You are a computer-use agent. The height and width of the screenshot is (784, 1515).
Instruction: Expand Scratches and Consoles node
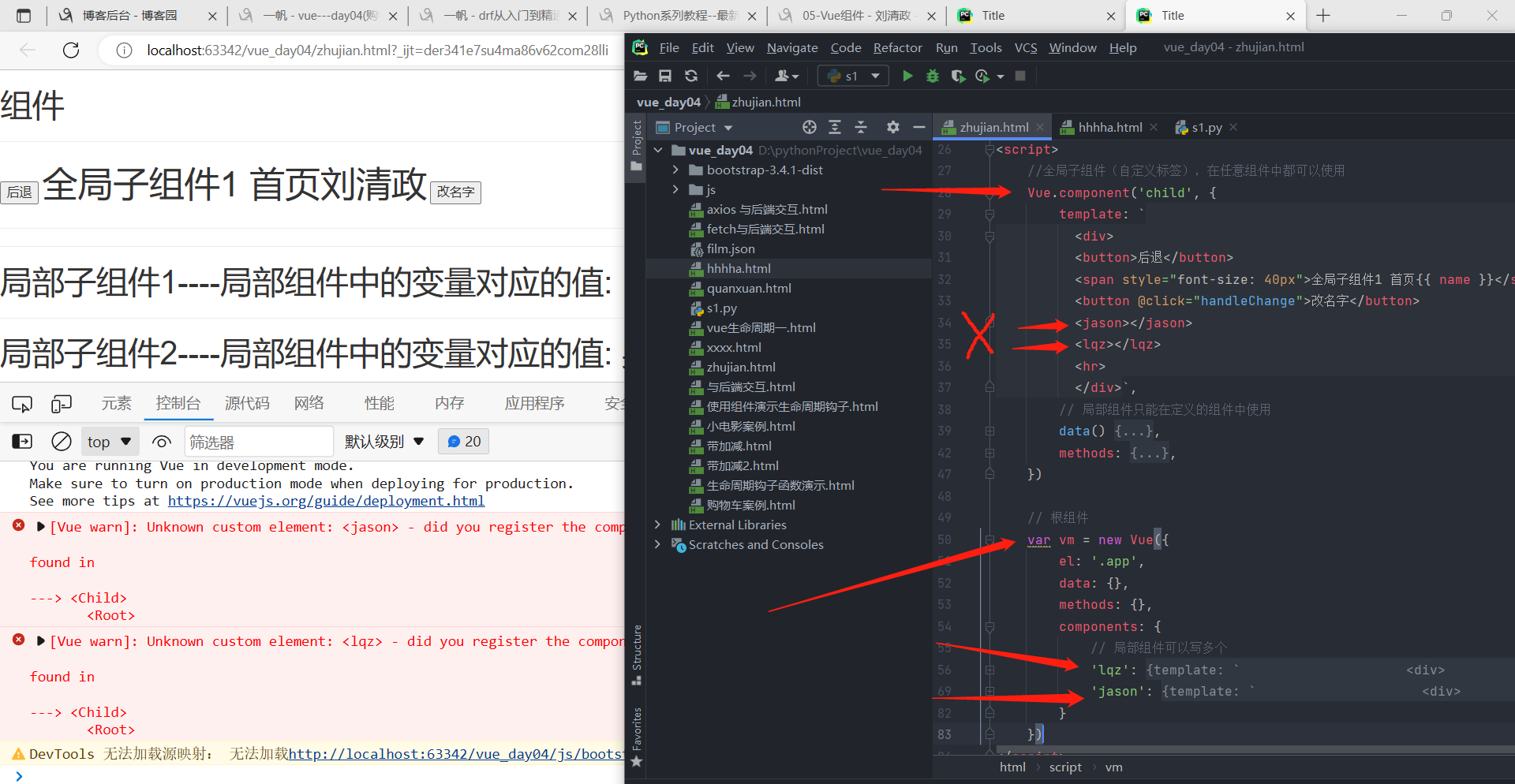pos(658,544)
